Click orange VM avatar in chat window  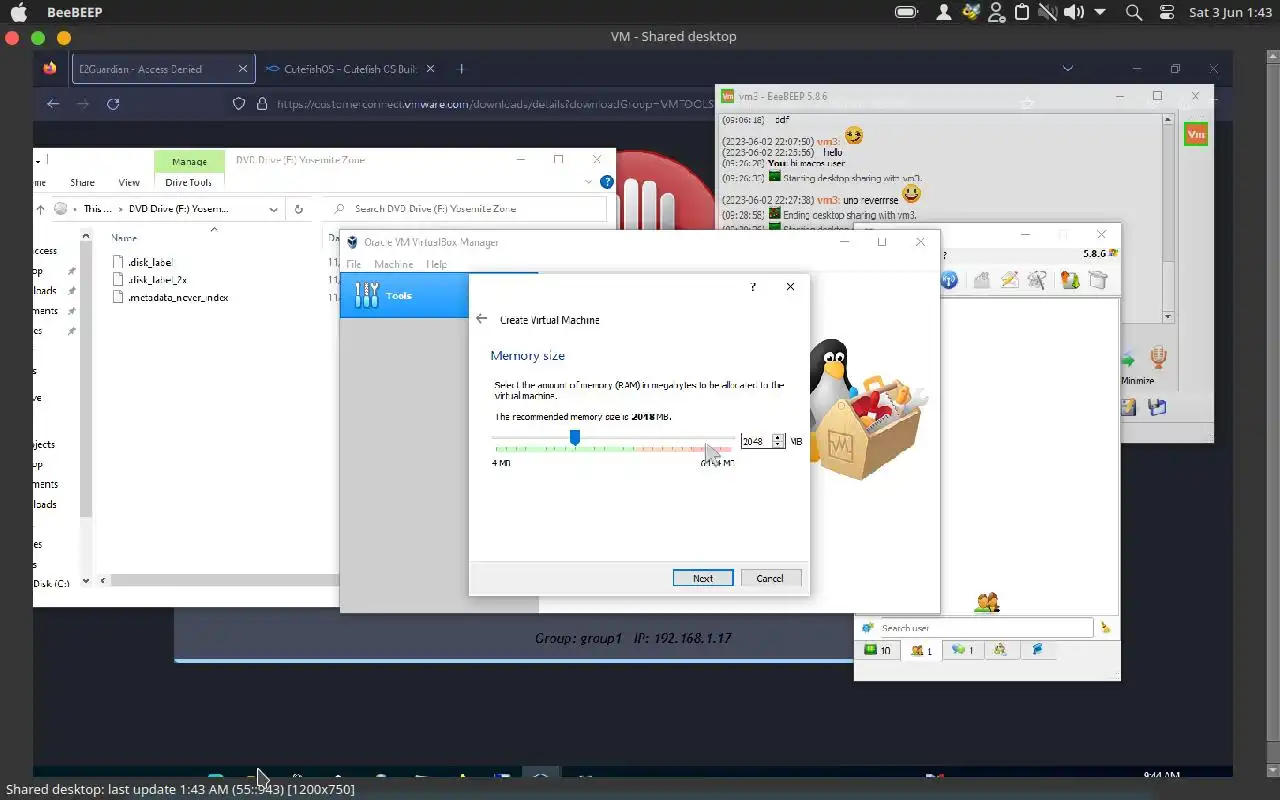[1195, 134]
